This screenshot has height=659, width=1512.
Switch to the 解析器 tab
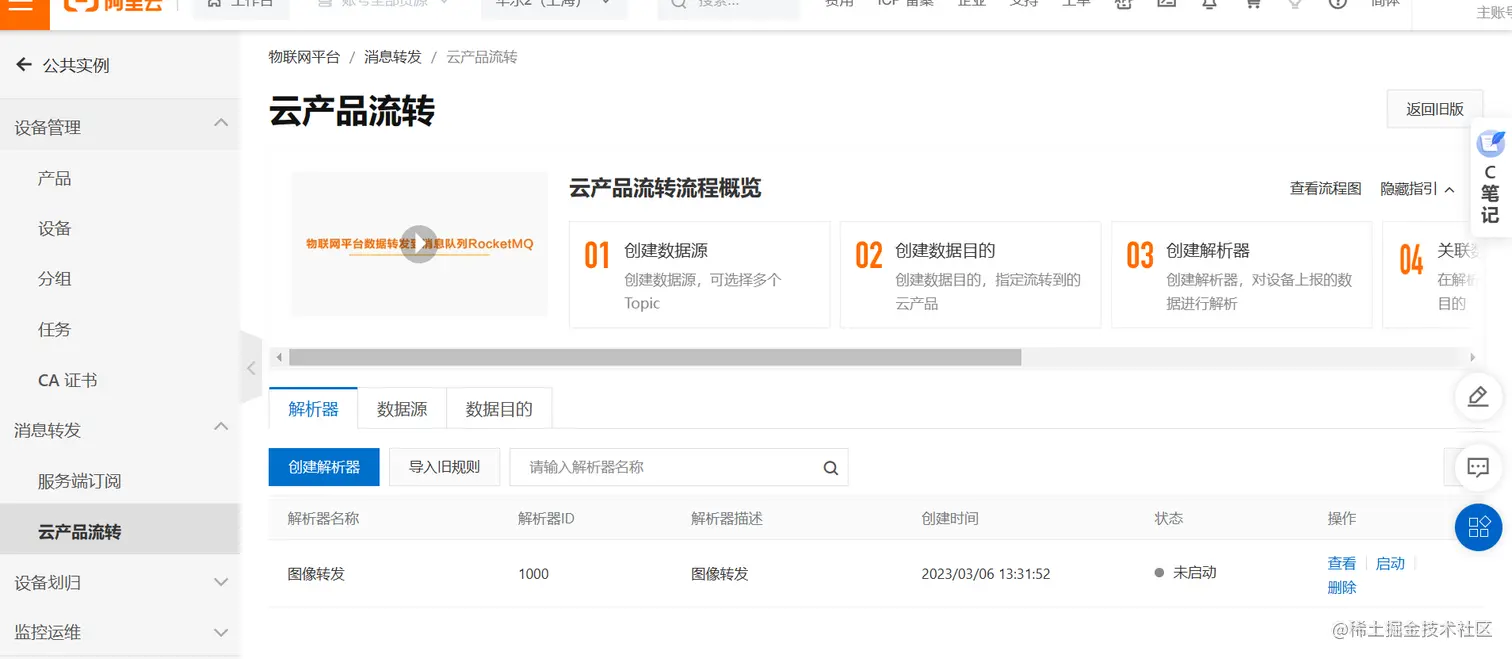(x=313, y=409)
